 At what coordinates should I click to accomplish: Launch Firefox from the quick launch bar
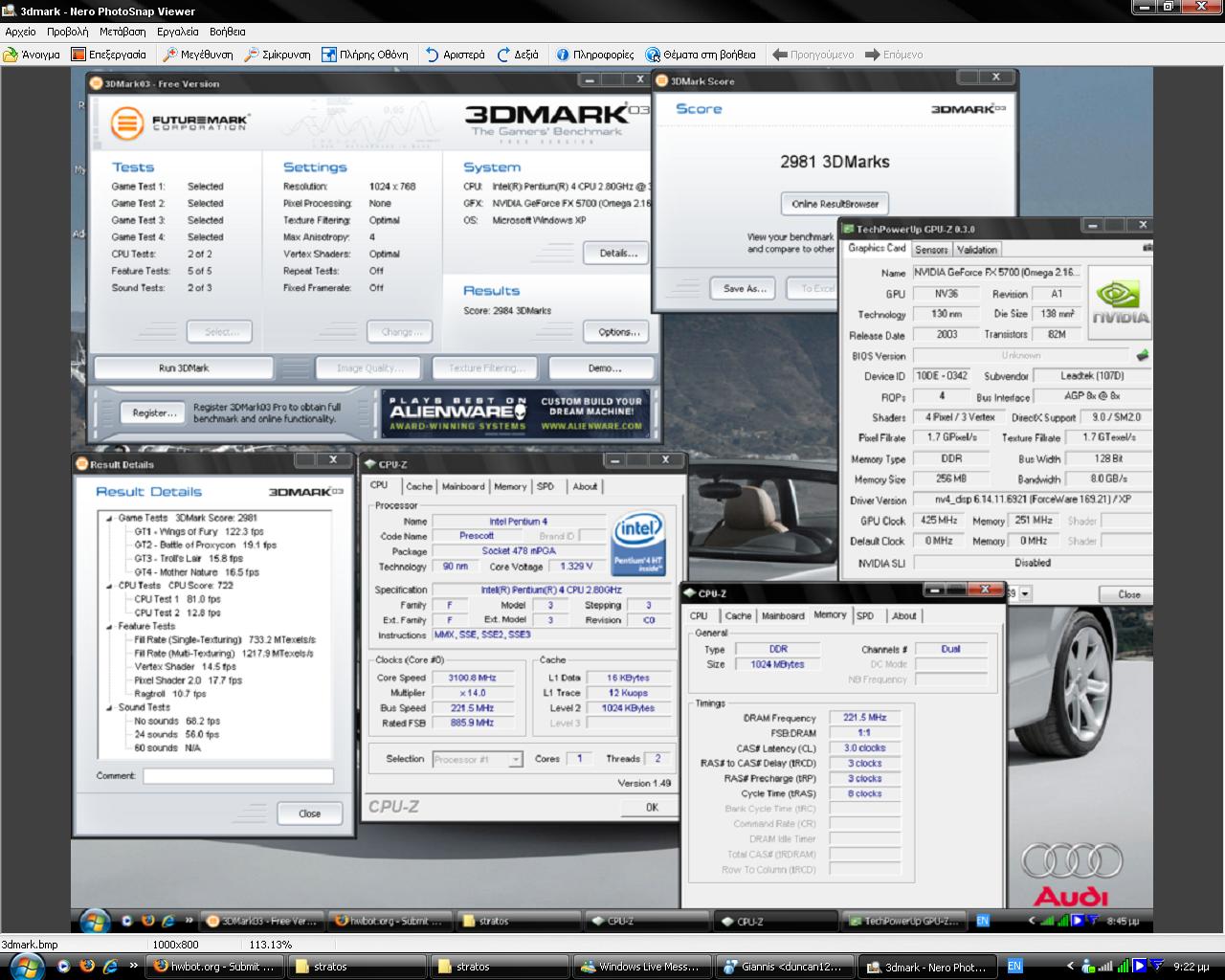click(x=87, y=967)
